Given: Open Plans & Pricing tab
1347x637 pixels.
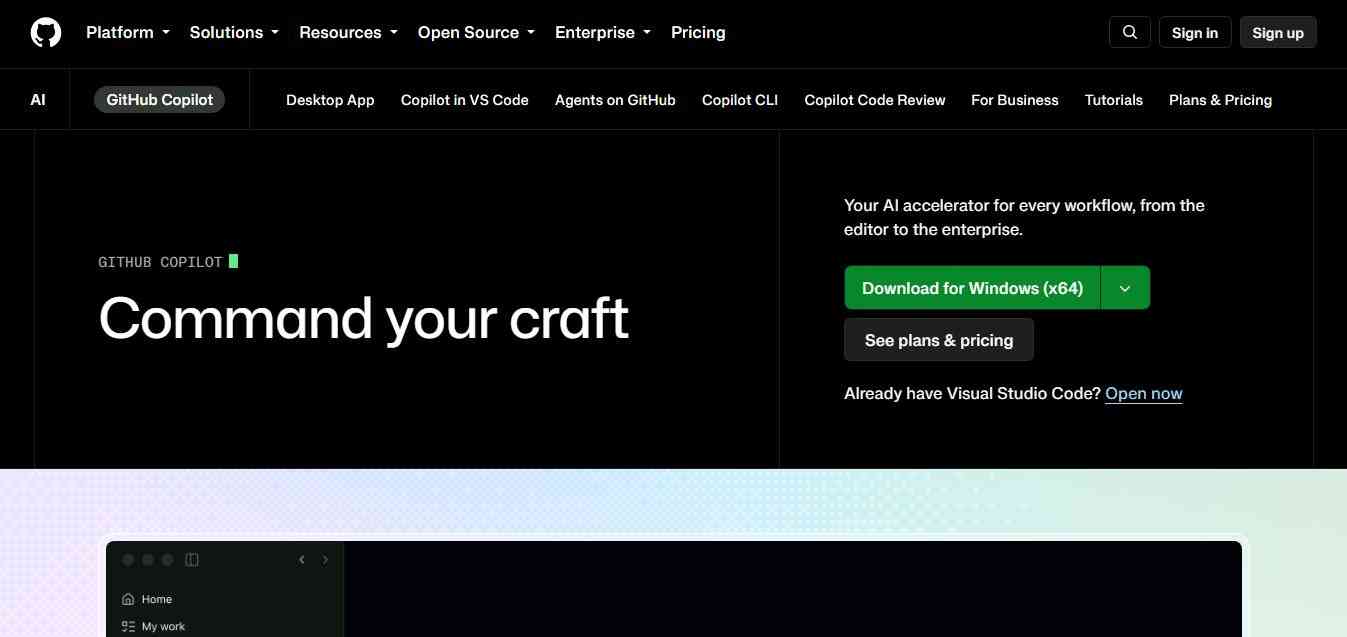Looking at the screenshot, I should point(1220,100).
